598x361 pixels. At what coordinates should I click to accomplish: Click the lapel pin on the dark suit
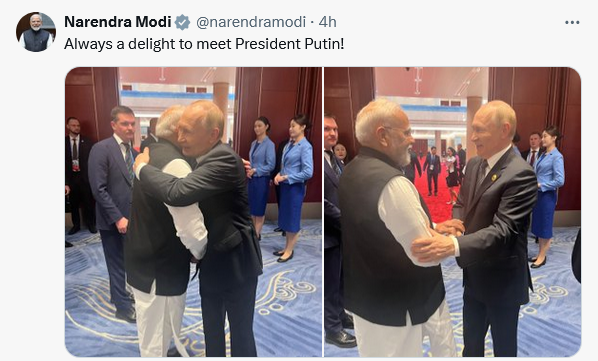coord(494,178)
